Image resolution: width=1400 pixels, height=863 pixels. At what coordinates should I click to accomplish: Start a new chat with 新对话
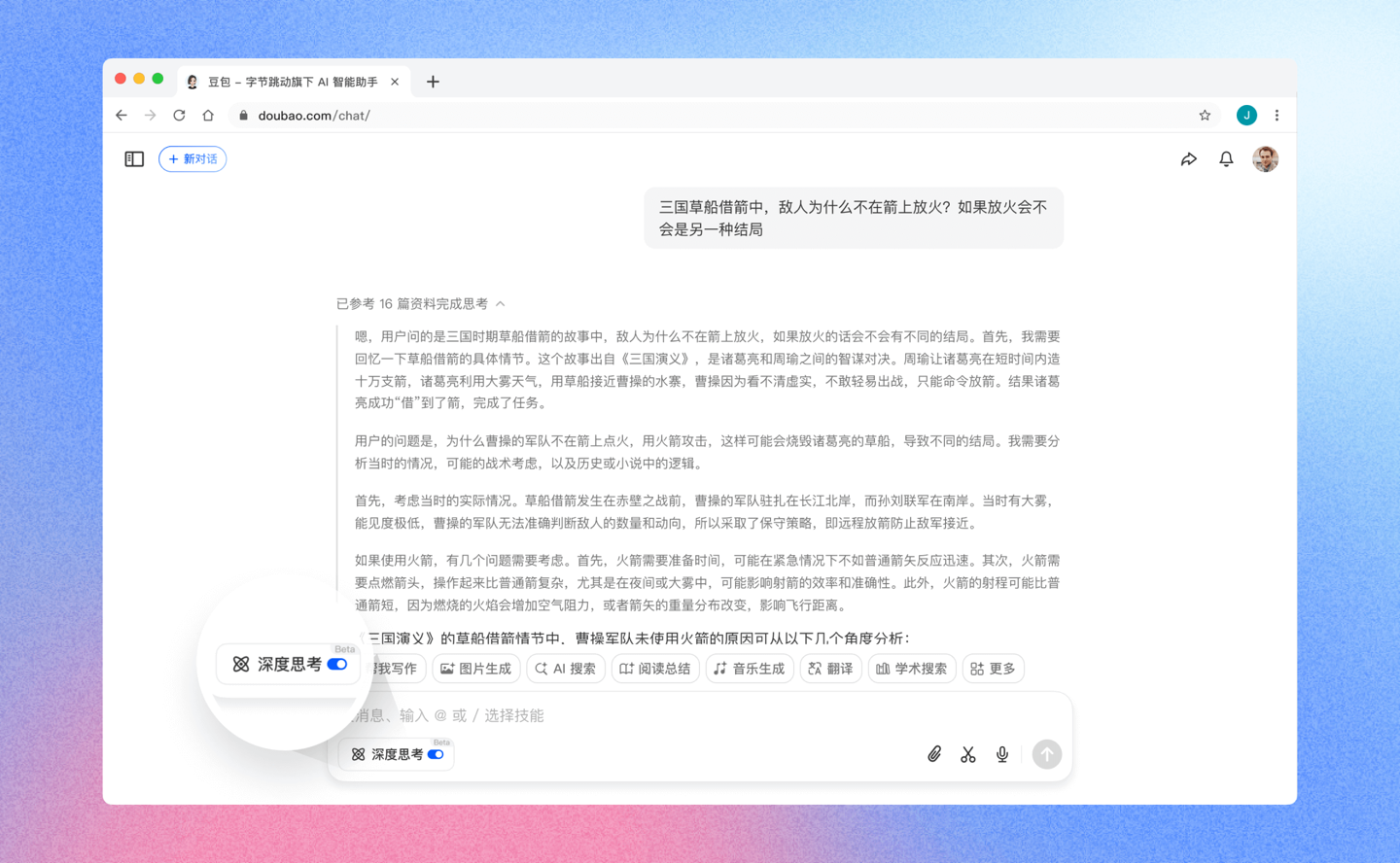pyautogui.click(x=192, y=158)
